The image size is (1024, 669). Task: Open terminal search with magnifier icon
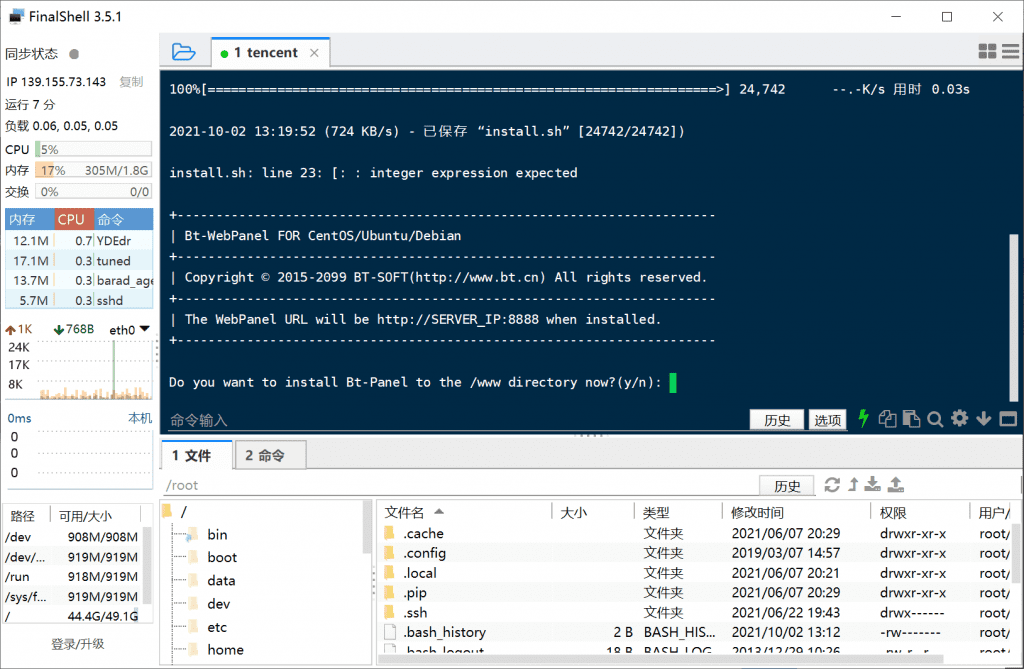point(935,420)
